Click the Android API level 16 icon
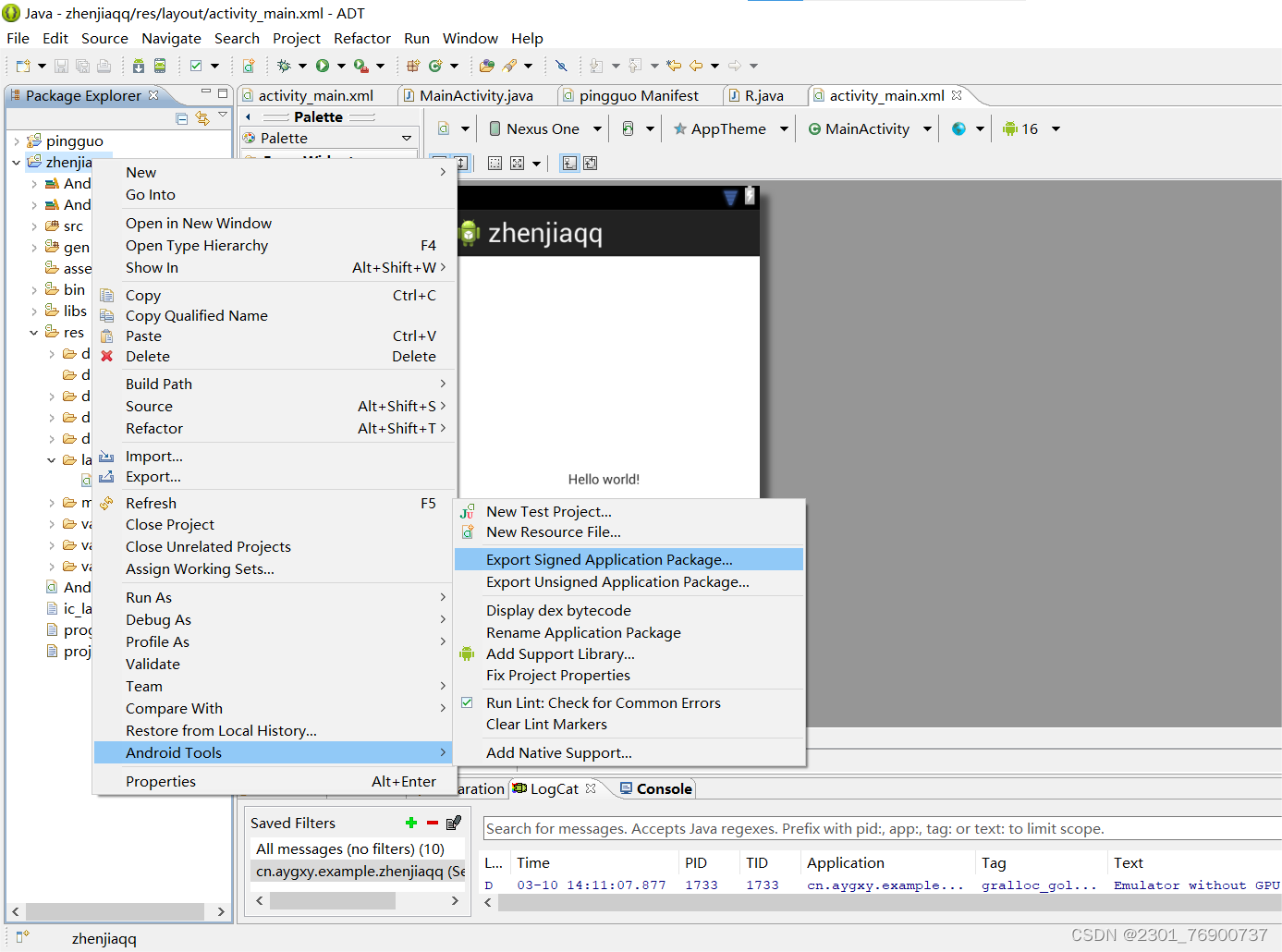Screen dimensions: 1282x952 [x=1009, y=129]
